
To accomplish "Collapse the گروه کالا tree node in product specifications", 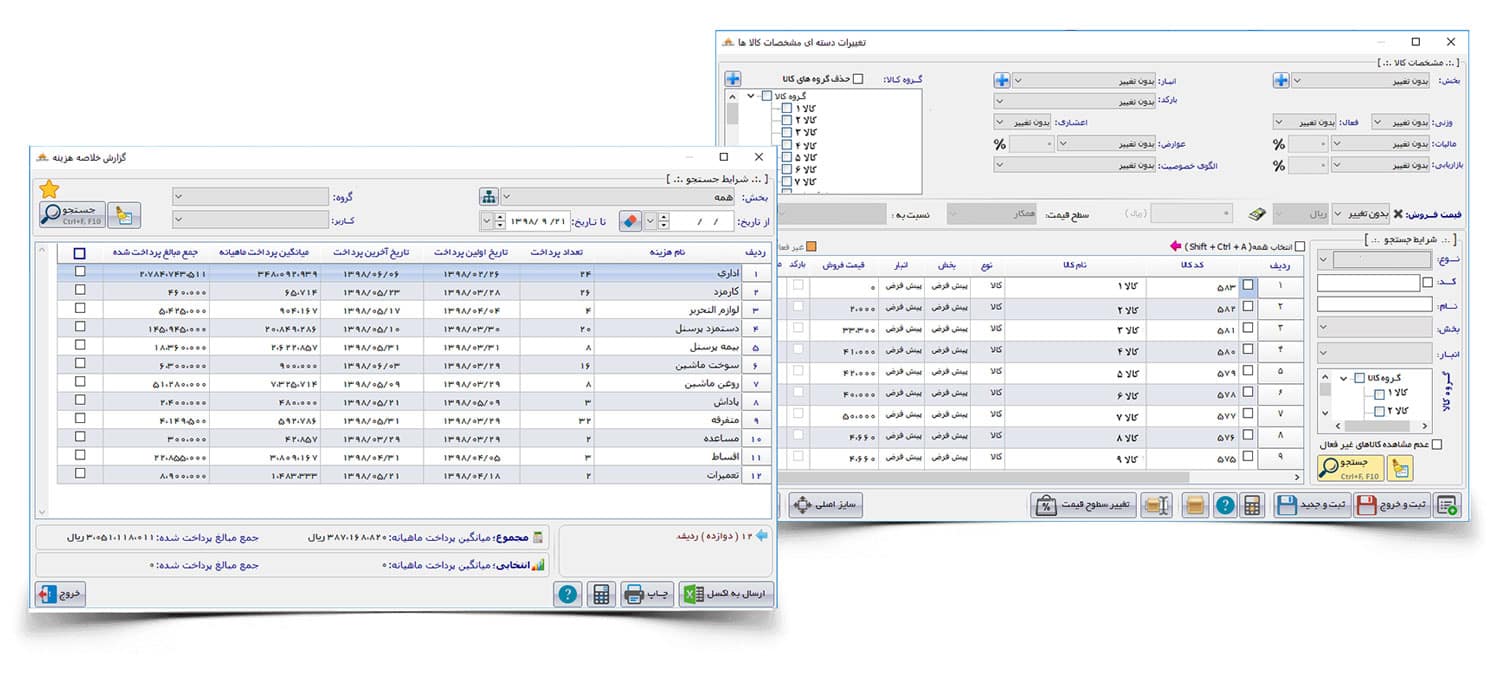I will 750,96.
